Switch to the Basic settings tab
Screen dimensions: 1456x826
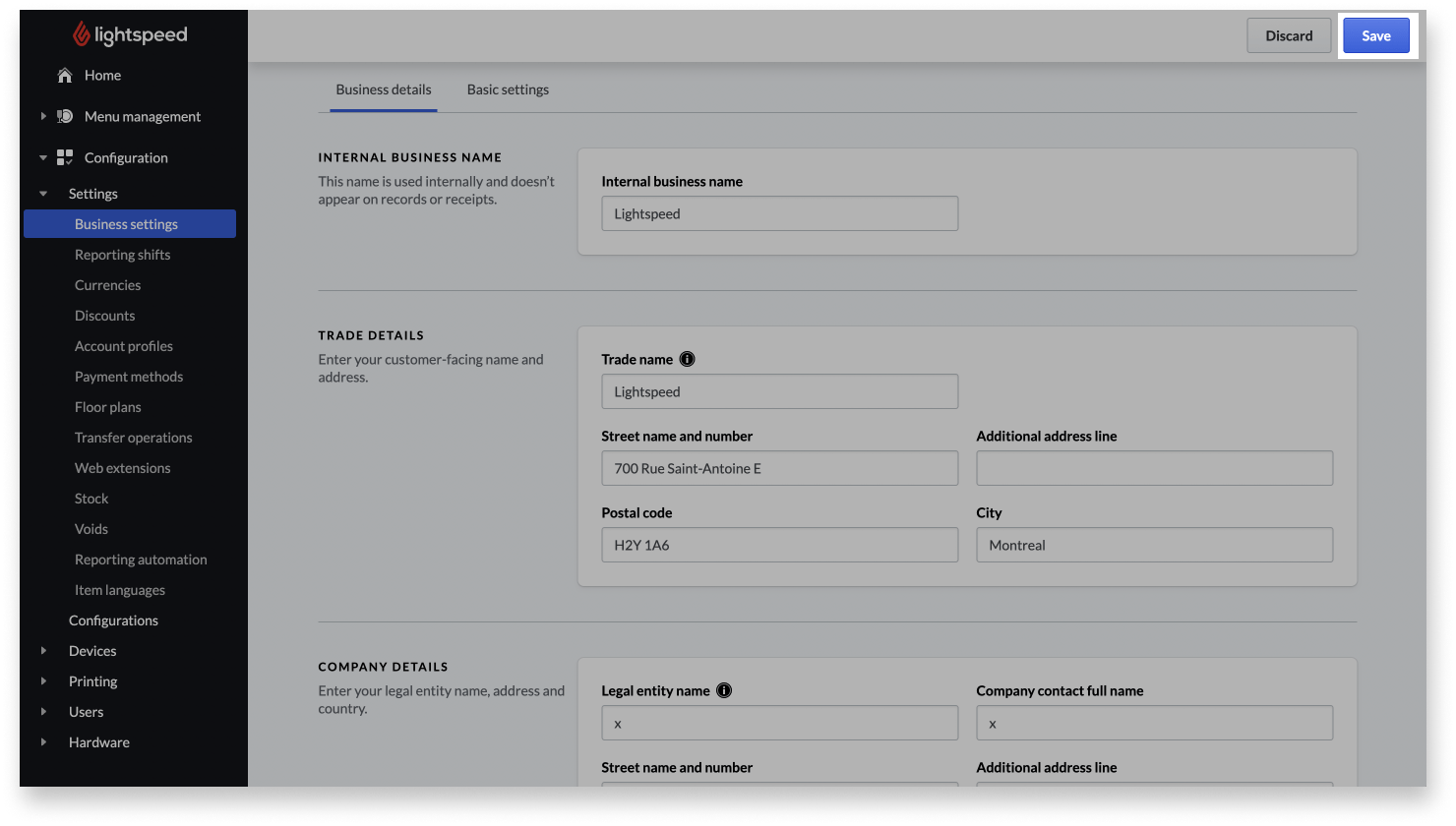pos(508,89)
